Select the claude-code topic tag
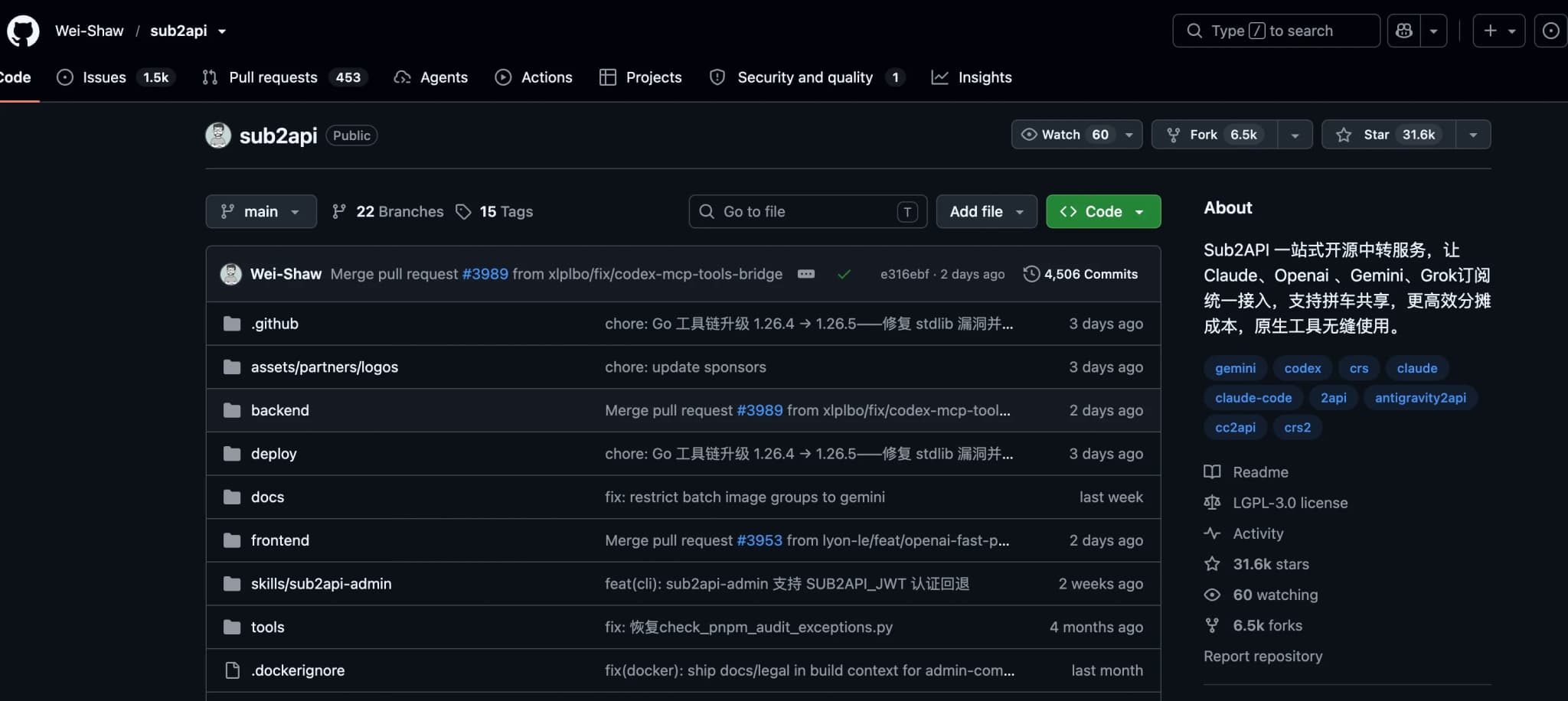Screen dimensions: 1568x701 pyautogui.click(x=1253, y=398)
